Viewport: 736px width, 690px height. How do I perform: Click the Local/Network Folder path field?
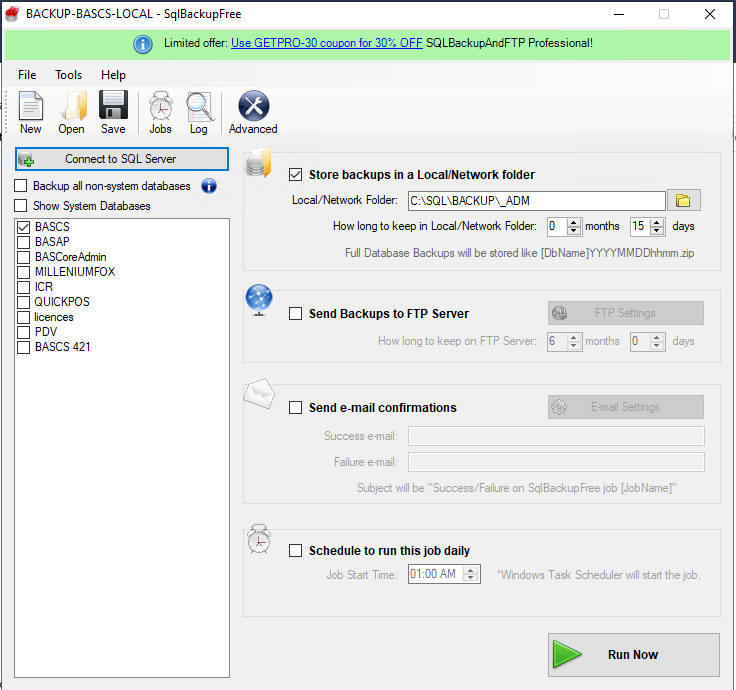pyautogui.click(x=536, y=201)
